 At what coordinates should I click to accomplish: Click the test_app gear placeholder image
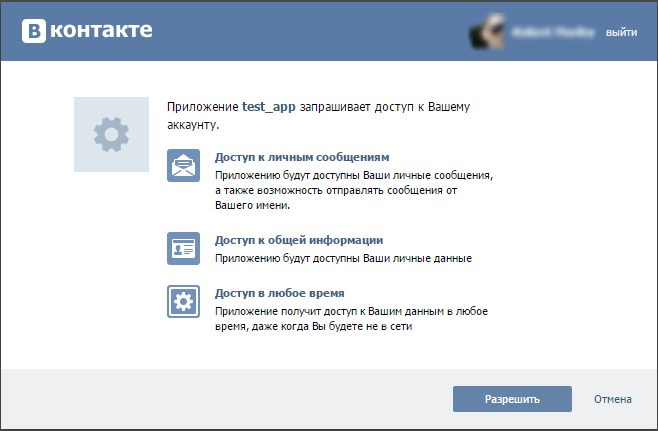tap(111, 134)
